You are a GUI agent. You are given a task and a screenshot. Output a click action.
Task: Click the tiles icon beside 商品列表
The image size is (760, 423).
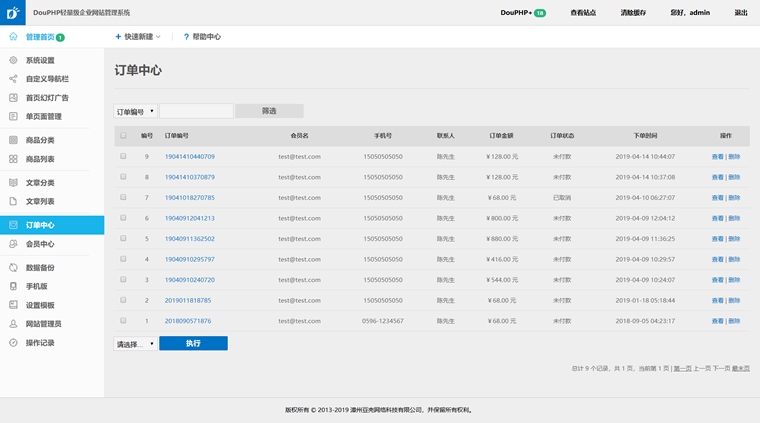pyautogui.click(x=13, y=159)
